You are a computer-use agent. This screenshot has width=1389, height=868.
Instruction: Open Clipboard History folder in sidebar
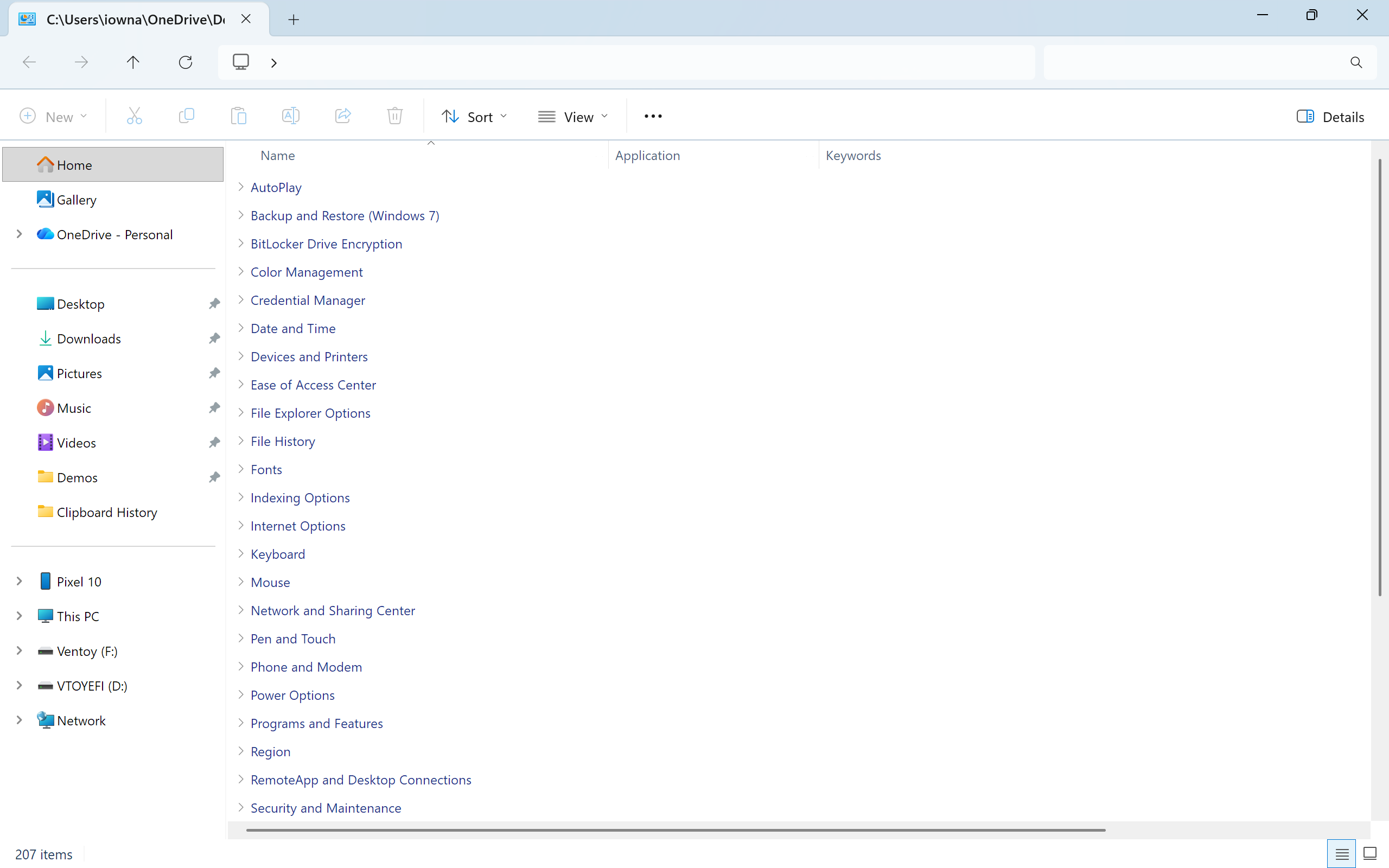coord(112,512)
